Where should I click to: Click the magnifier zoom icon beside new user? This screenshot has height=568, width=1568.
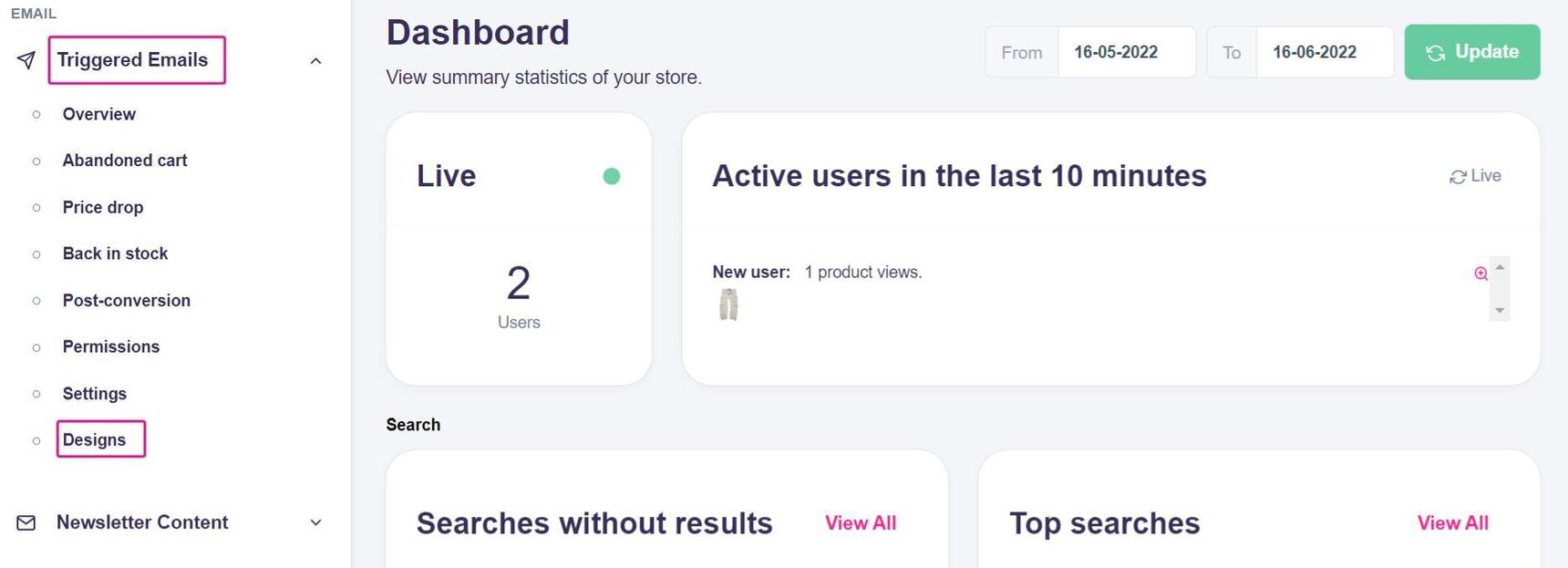pyautogui.click(x=1480, y=274)
